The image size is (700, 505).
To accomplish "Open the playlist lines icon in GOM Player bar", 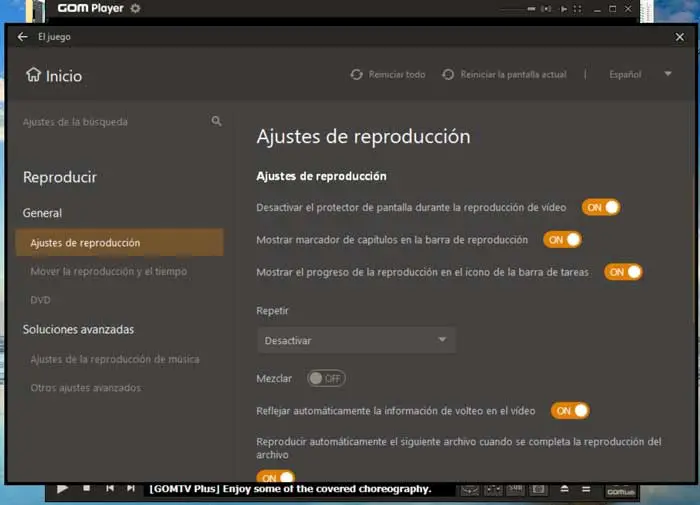I will pos(586,489).
